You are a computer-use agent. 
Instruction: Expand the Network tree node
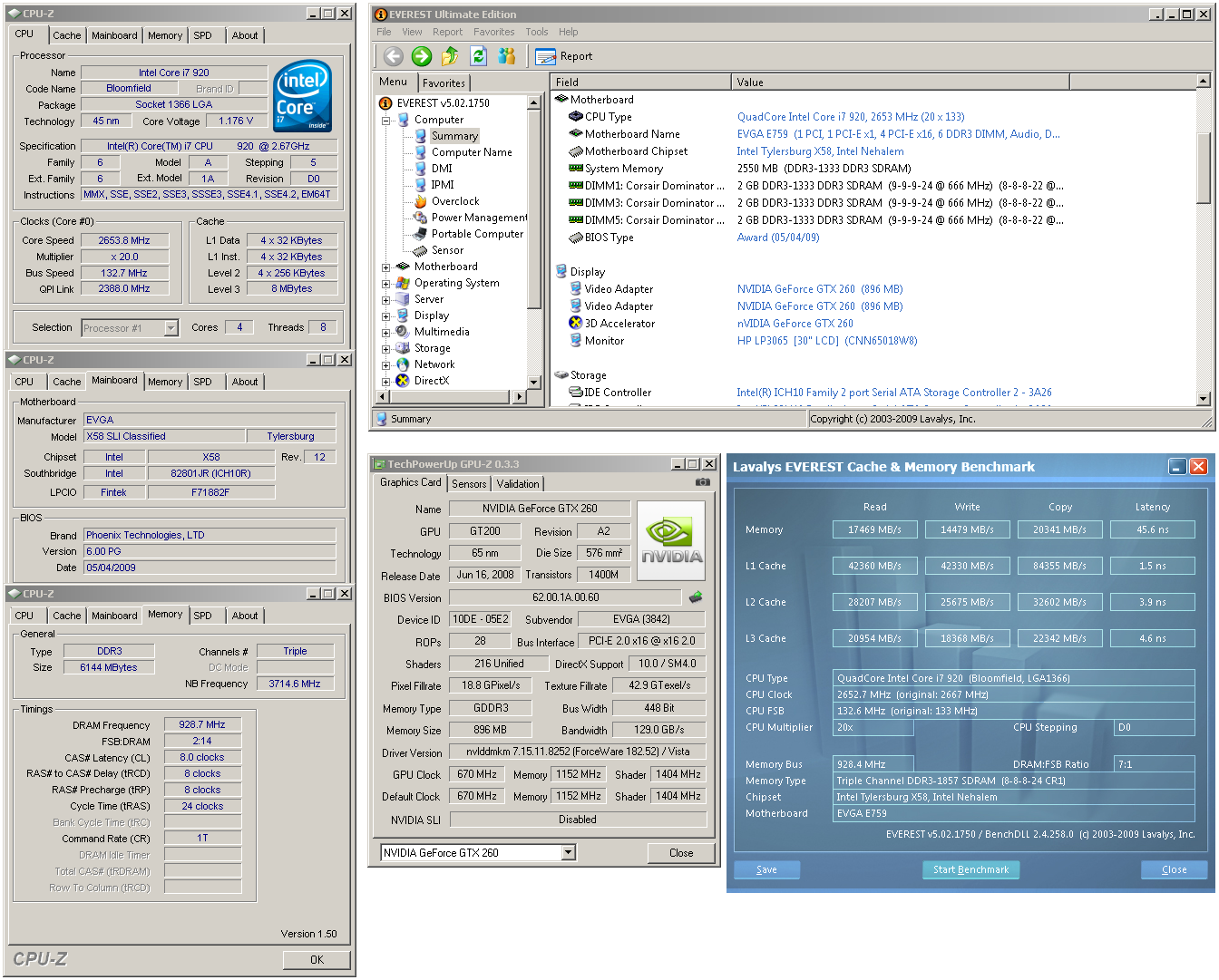[x=385, y=365]
